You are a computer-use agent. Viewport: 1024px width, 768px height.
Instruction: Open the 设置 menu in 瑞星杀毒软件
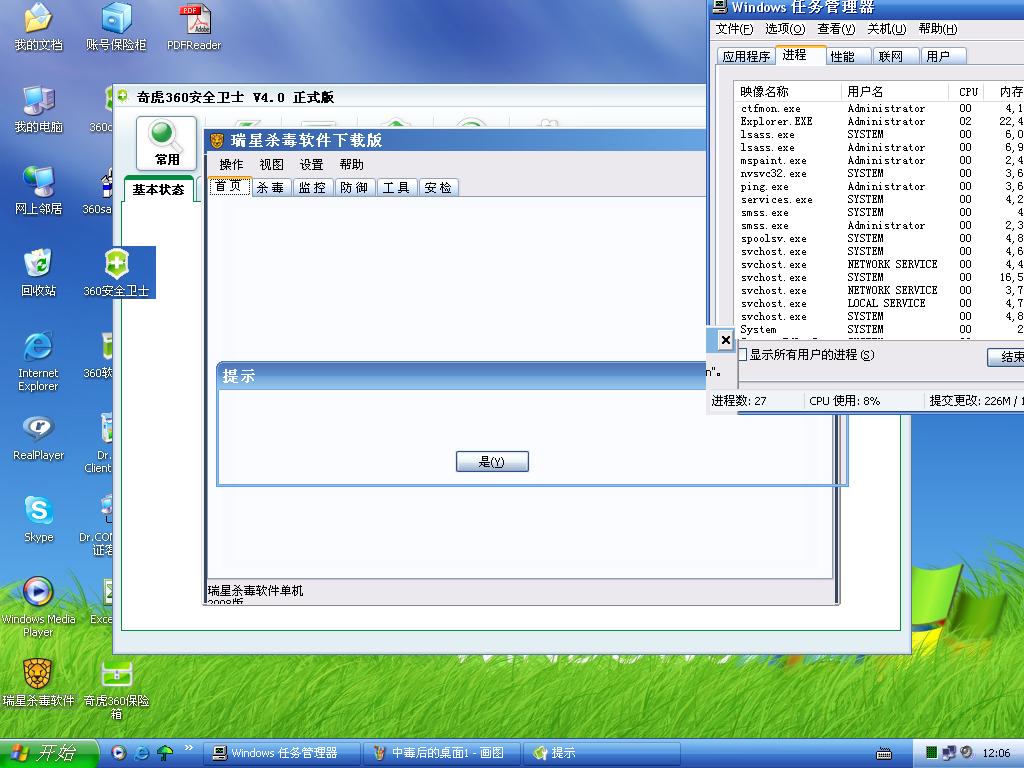pyautogui.click(x=312, y=165)
